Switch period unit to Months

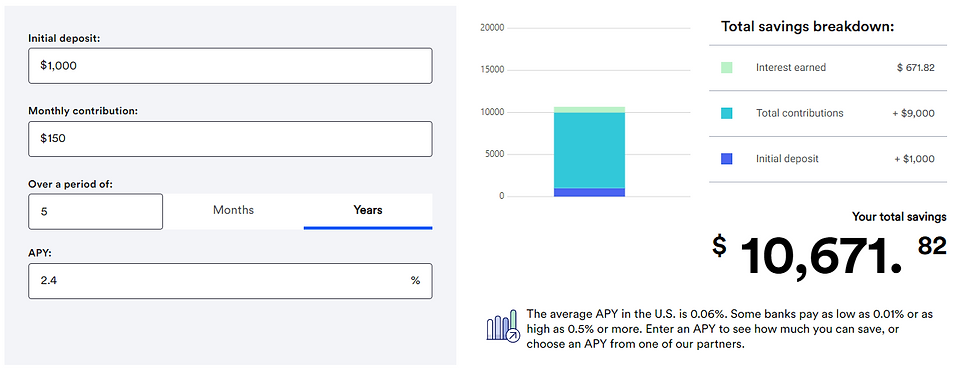point(233,211)
